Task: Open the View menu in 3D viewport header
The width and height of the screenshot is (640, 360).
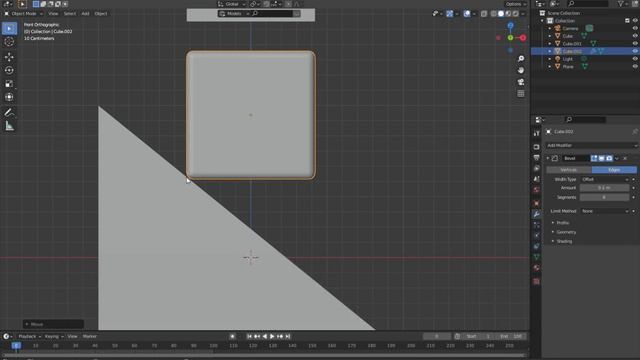Action: (53, 13)
